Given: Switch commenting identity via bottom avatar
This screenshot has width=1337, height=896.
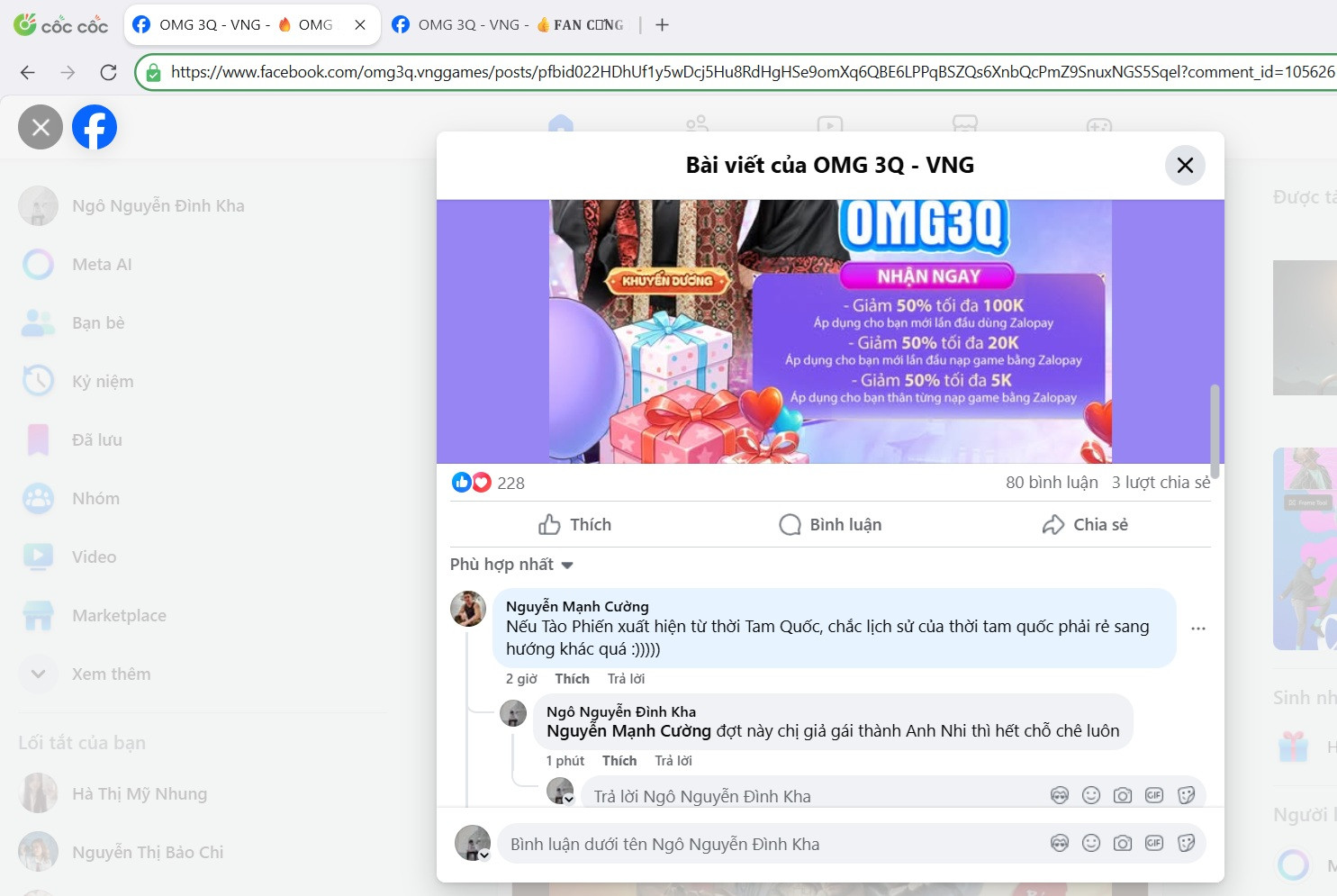Looking at the screenshot, I should (473, 843).
